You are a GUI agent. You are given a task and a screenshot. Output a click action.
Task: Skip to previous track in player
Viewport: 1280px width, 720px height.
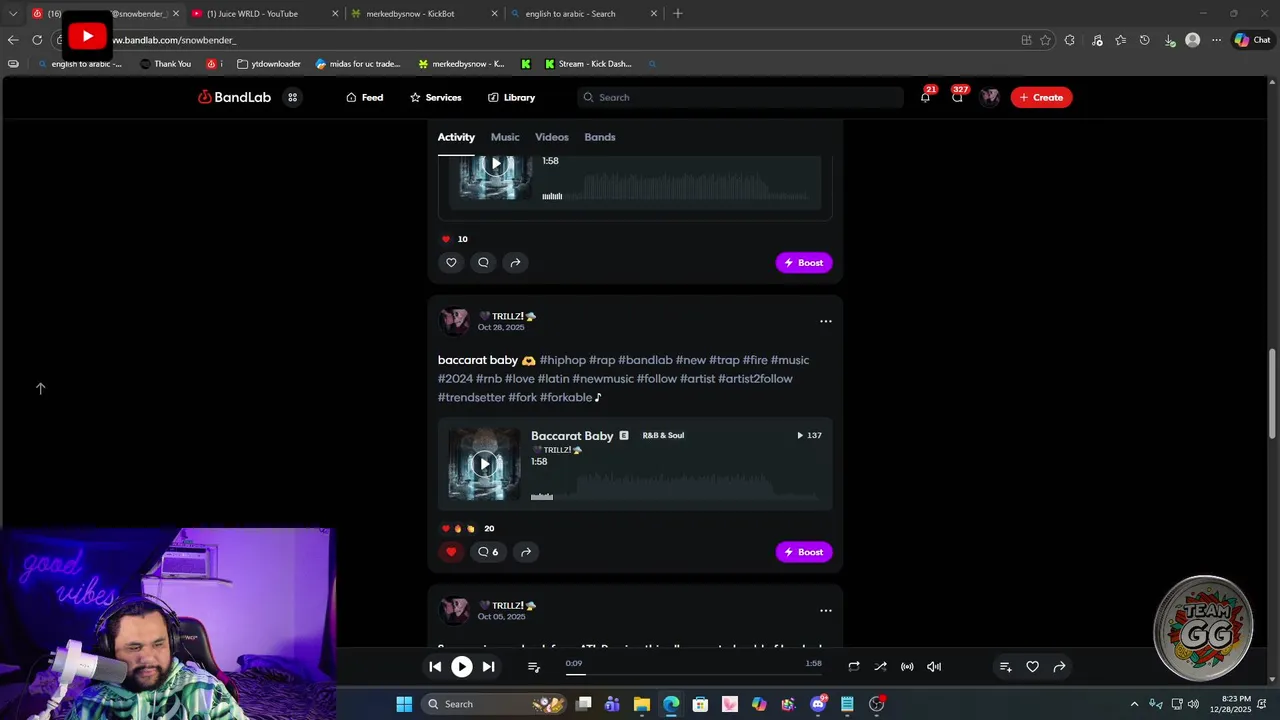point(435,667)
